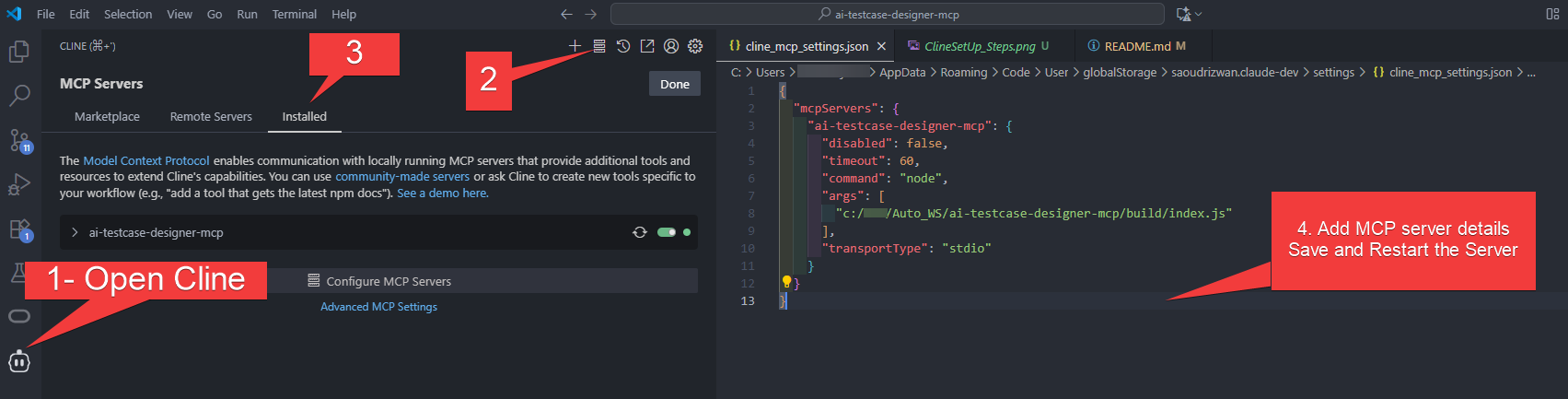Click the "timeout": 60 line in editor

(870, 160)
